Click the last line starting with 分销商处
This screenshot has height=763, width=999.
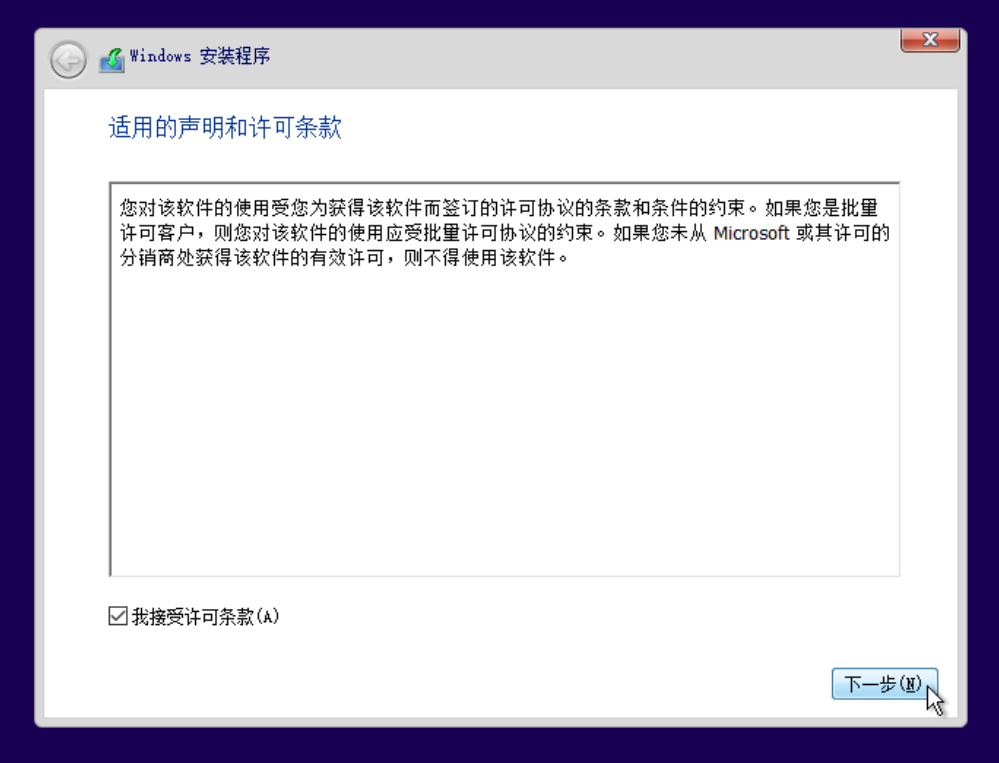(x=344, y=258)
